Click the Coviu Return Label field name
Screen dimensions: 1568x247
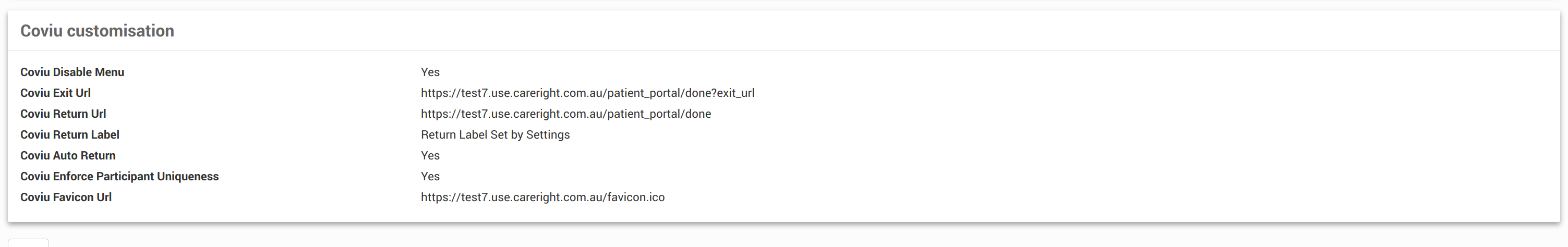tap(69, 134)
